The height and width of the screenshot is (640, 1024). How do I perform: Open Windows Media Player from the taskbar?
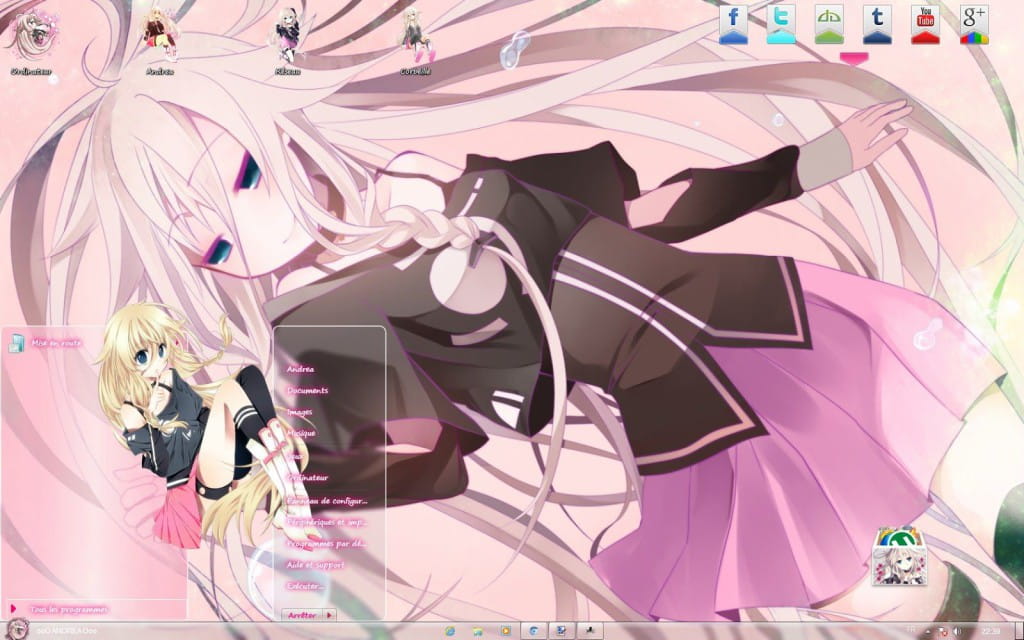pyautogui.click(x=506, y=631)
